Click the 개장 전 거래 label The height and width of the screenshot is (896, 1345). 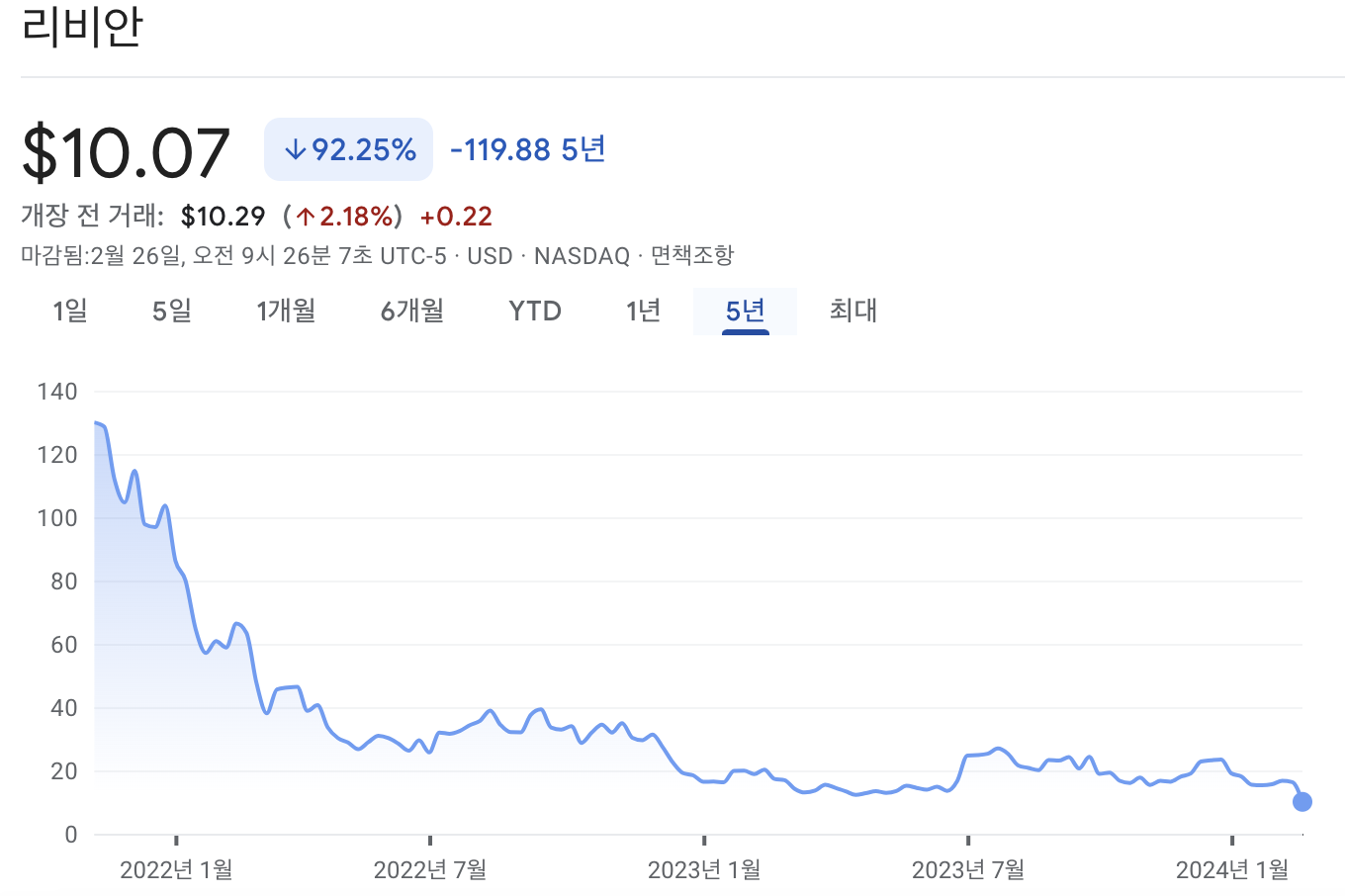pos(92,216)
